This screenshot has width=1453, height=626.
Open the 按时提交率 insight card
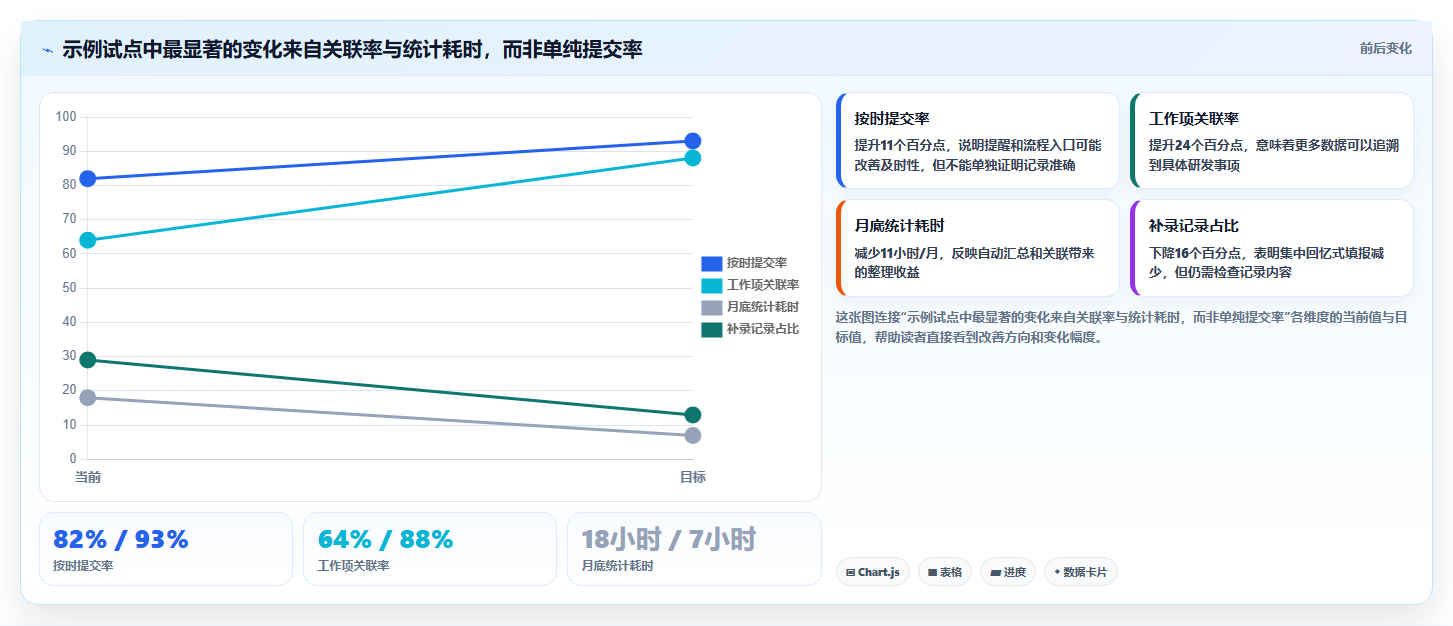point(977,141)
